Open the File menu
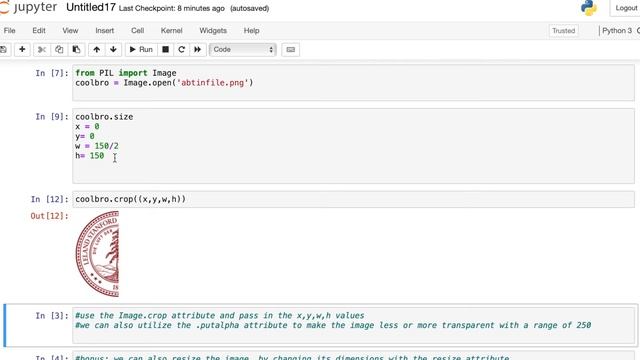The height and width of the screenshot is (360, 640). click(x=9, y=31)
